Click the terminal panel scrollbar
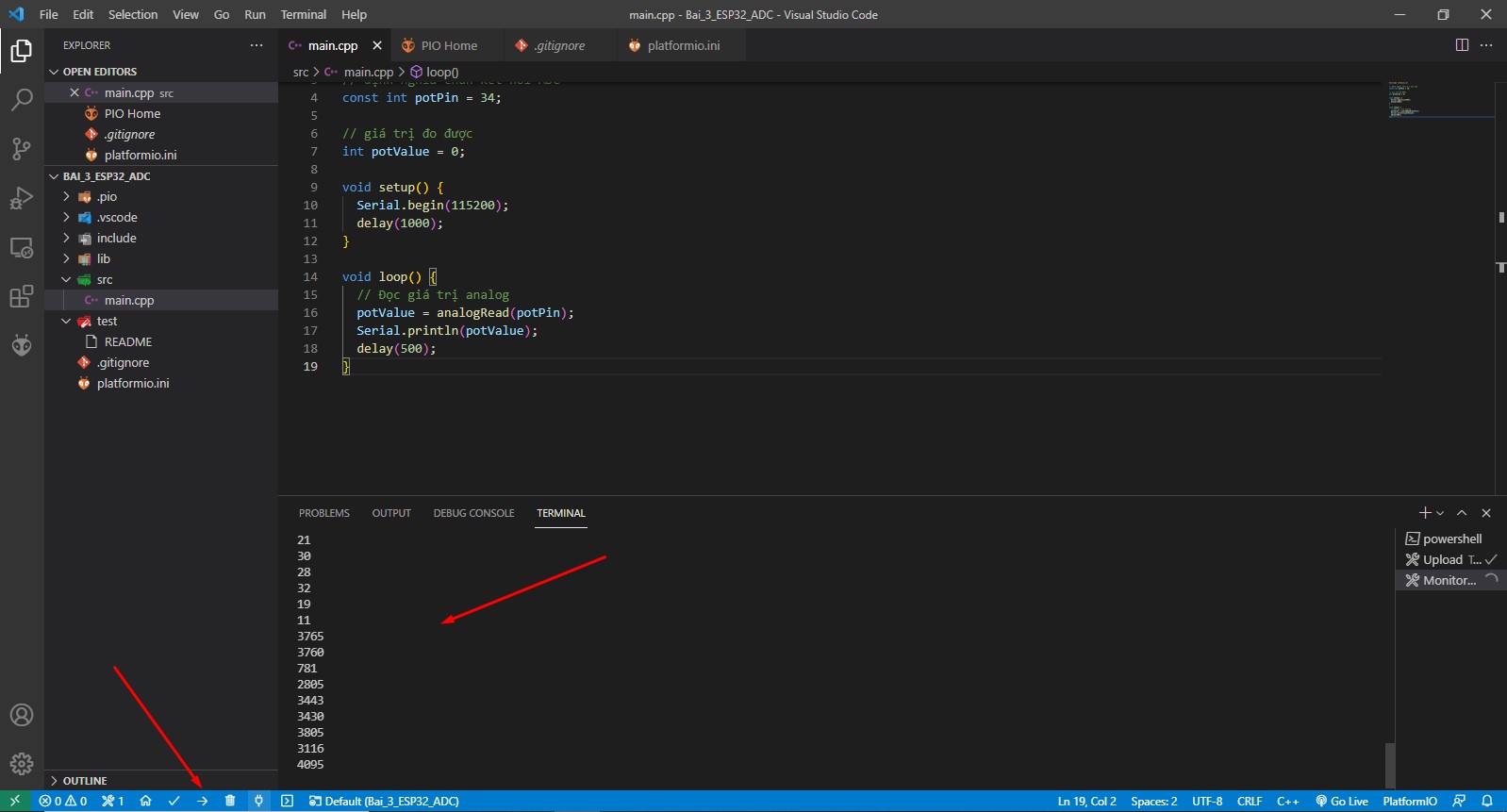 pos(1389,764)
